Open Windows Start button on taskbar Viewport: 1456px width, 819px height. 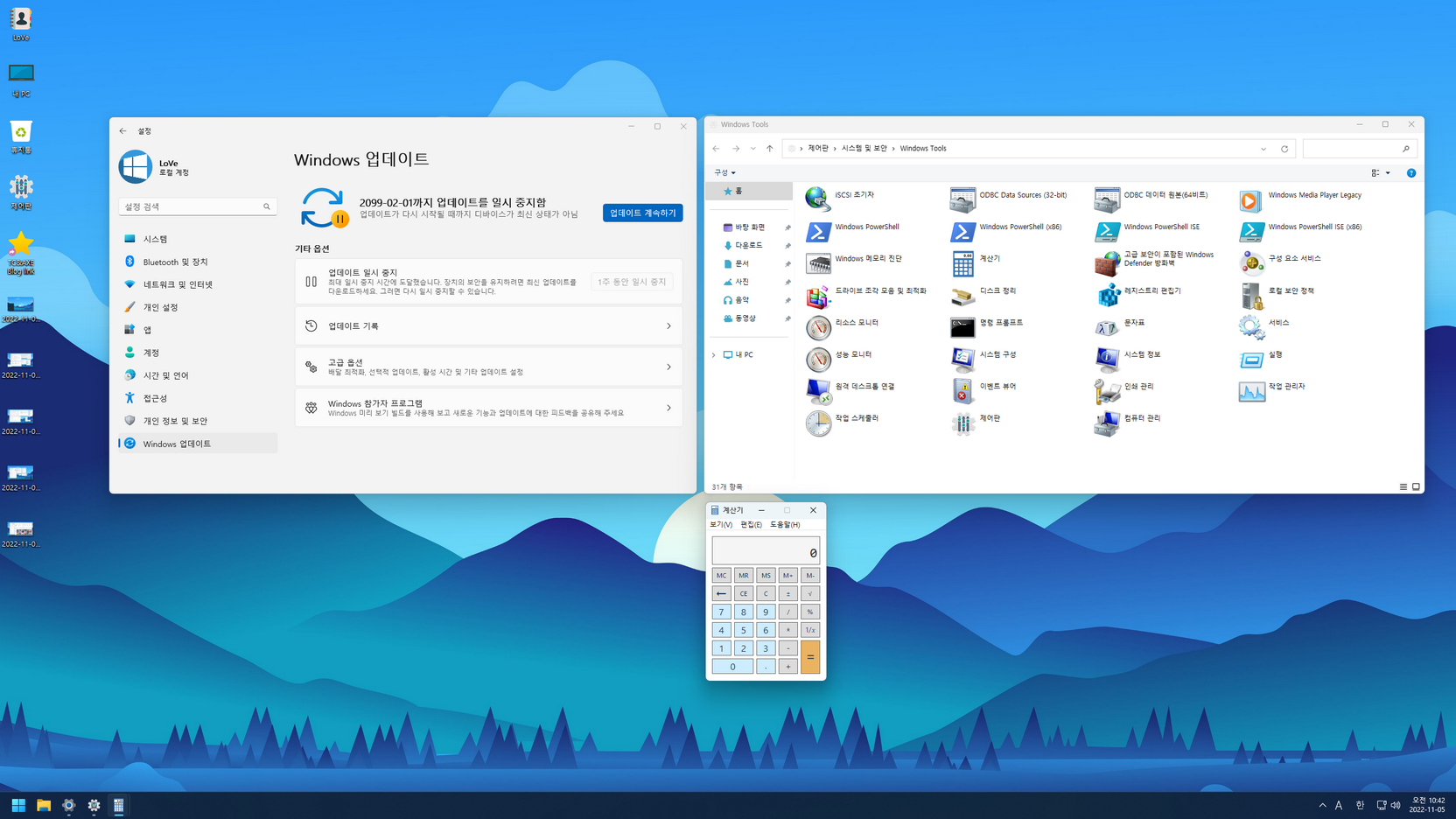(x=18, y=806)
